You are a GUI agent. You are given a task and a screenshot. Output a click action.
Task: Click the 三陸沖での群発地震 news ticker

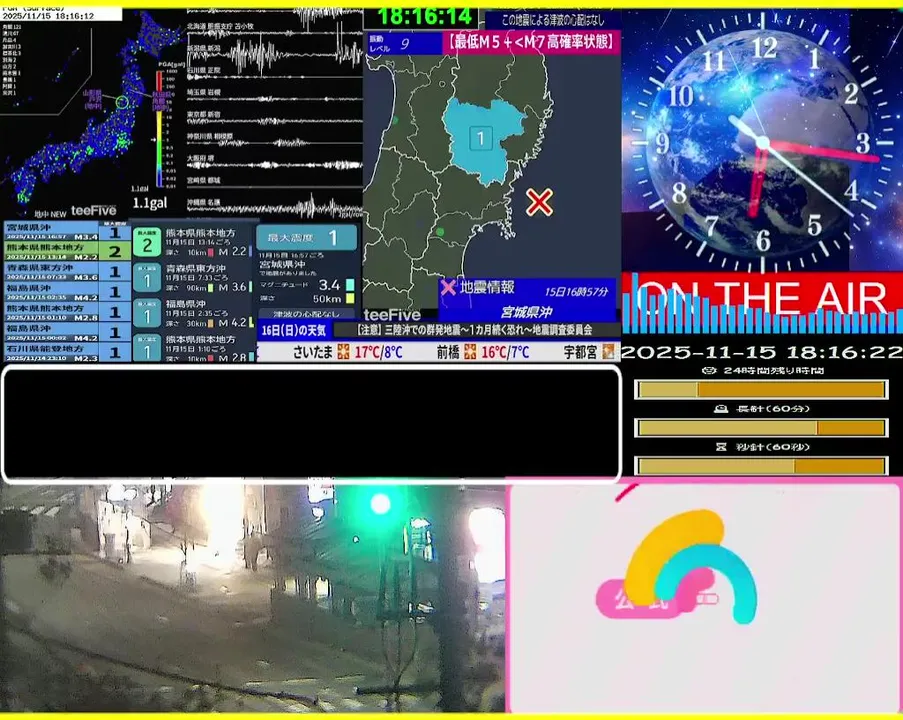[476, 330]
